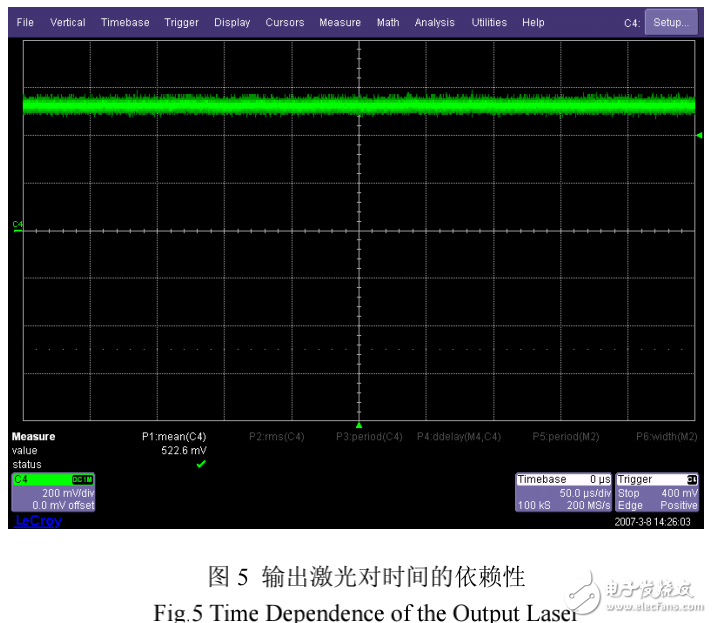
Task: Open the Vertical menu
Action: tap(68, 22)
